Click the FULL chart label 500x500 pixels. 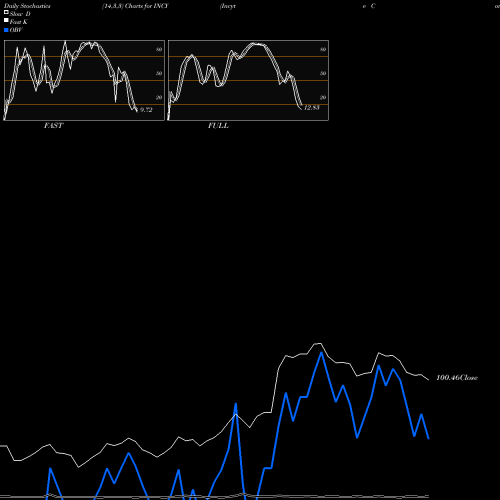tap(218, 126)
